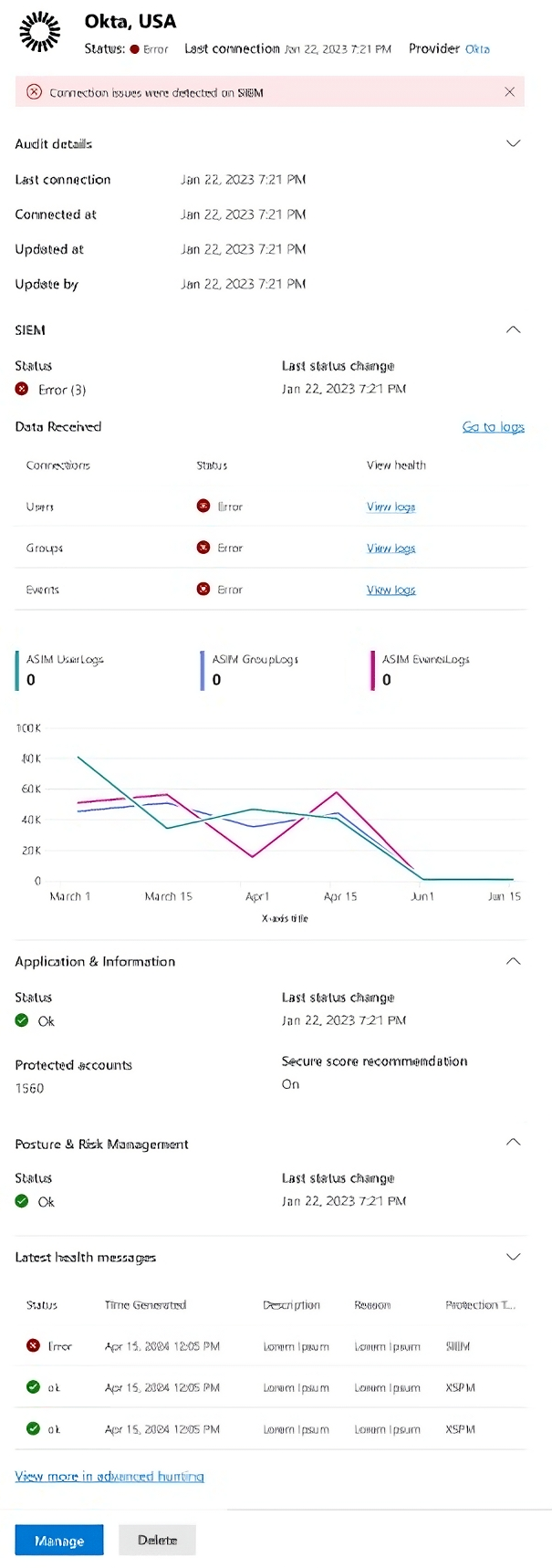552x1568 pixels.
Task: Collapse the Application & Information section
Action: pyautogui.click(x=514, y=961)
